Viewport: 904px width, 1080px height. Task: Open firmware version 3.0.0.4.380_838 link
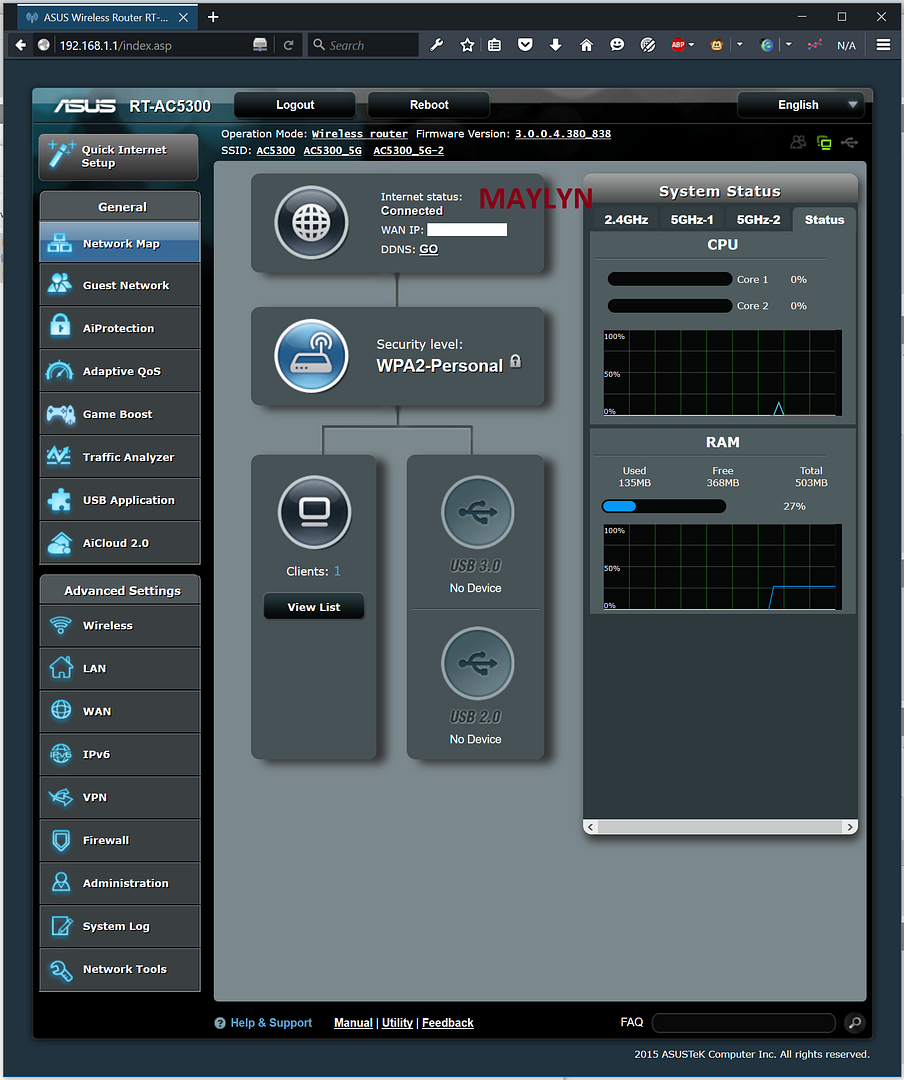click(563, 134)
